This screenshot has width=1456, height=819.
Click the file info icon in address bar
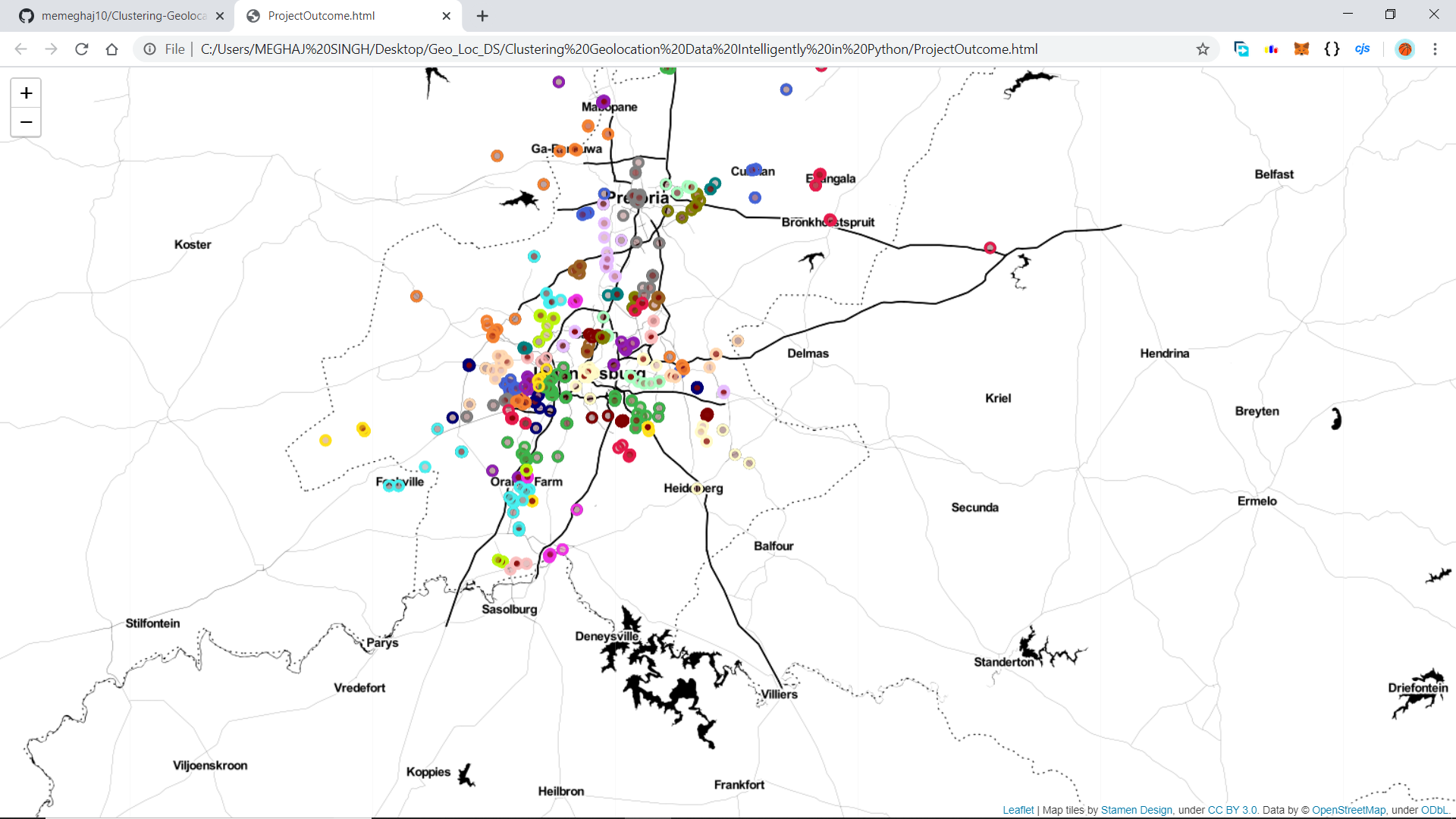pyautogui.click(x=150, y=49)
